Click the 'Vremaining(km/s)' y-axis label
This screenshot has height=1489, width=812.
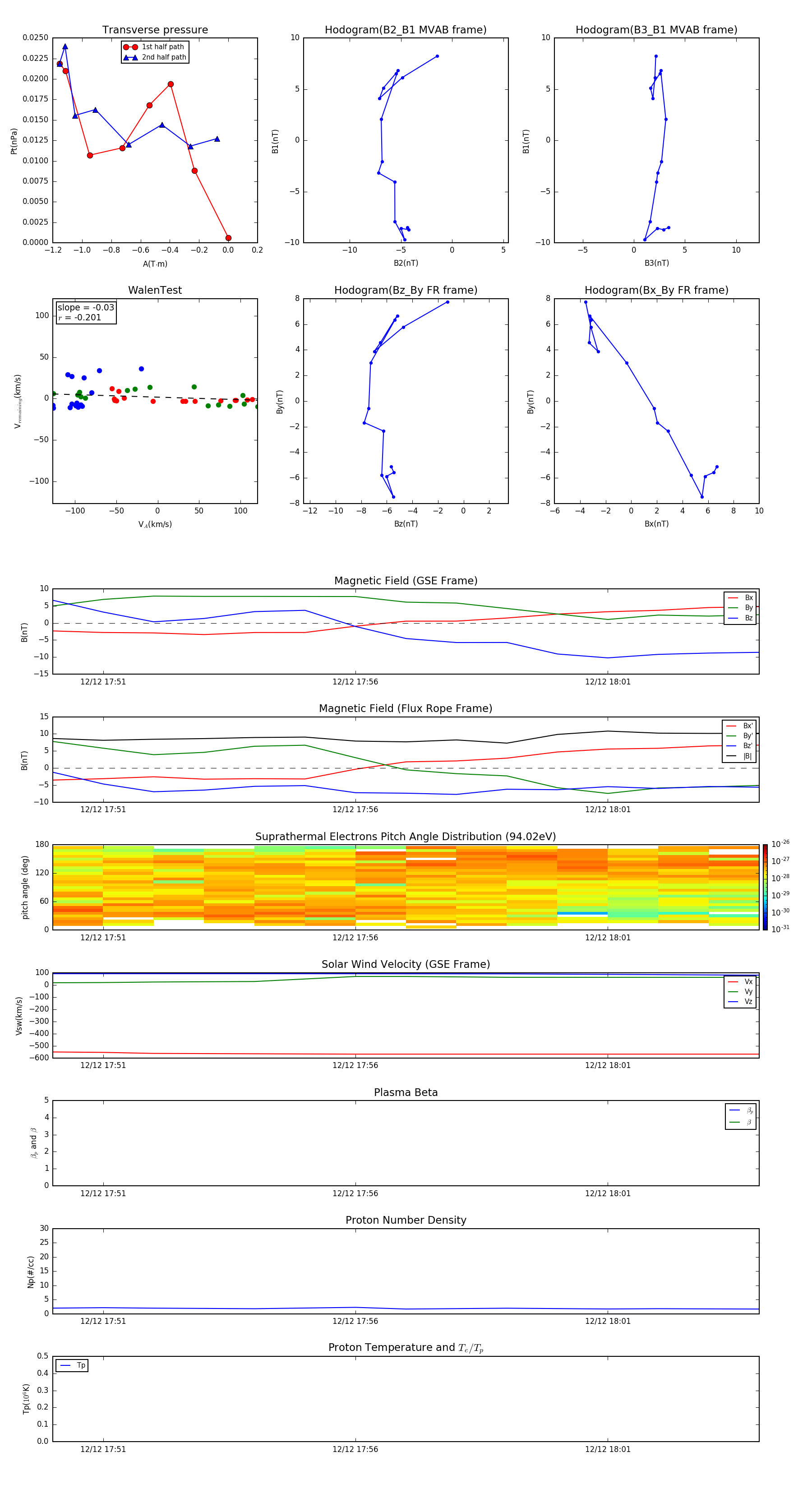point(17,401)
